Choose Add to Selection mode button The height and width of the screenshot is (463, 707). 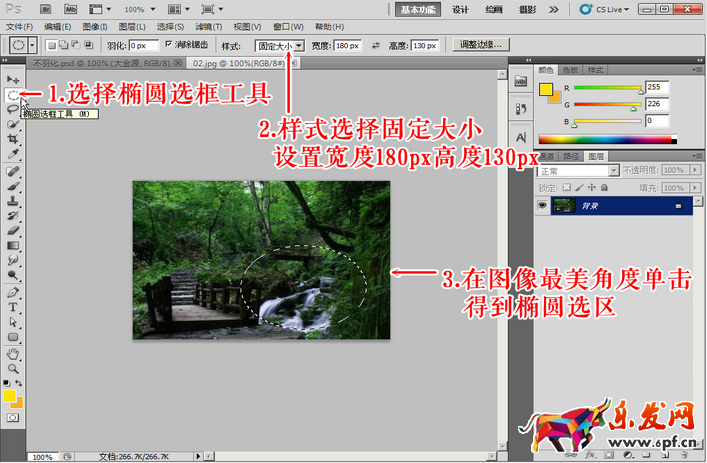click(64, 45)
